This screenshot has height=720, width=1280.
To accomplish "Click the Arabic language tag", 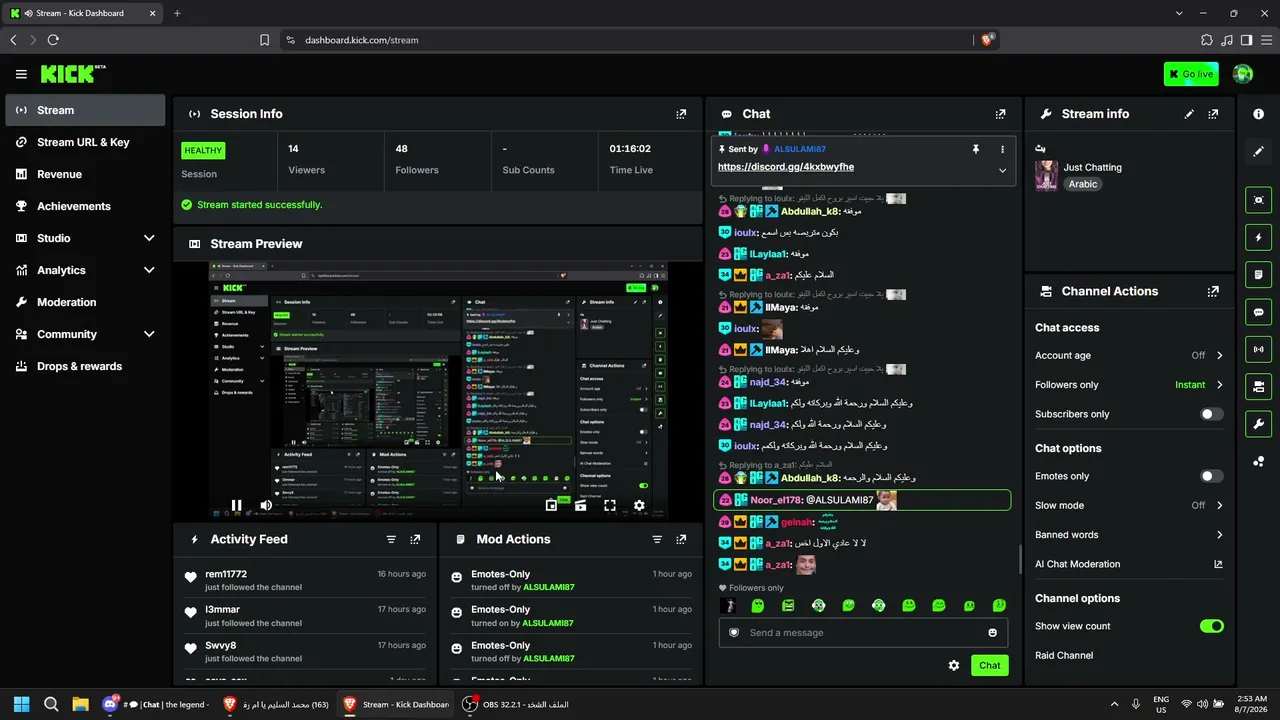I will pos(1083,184).
